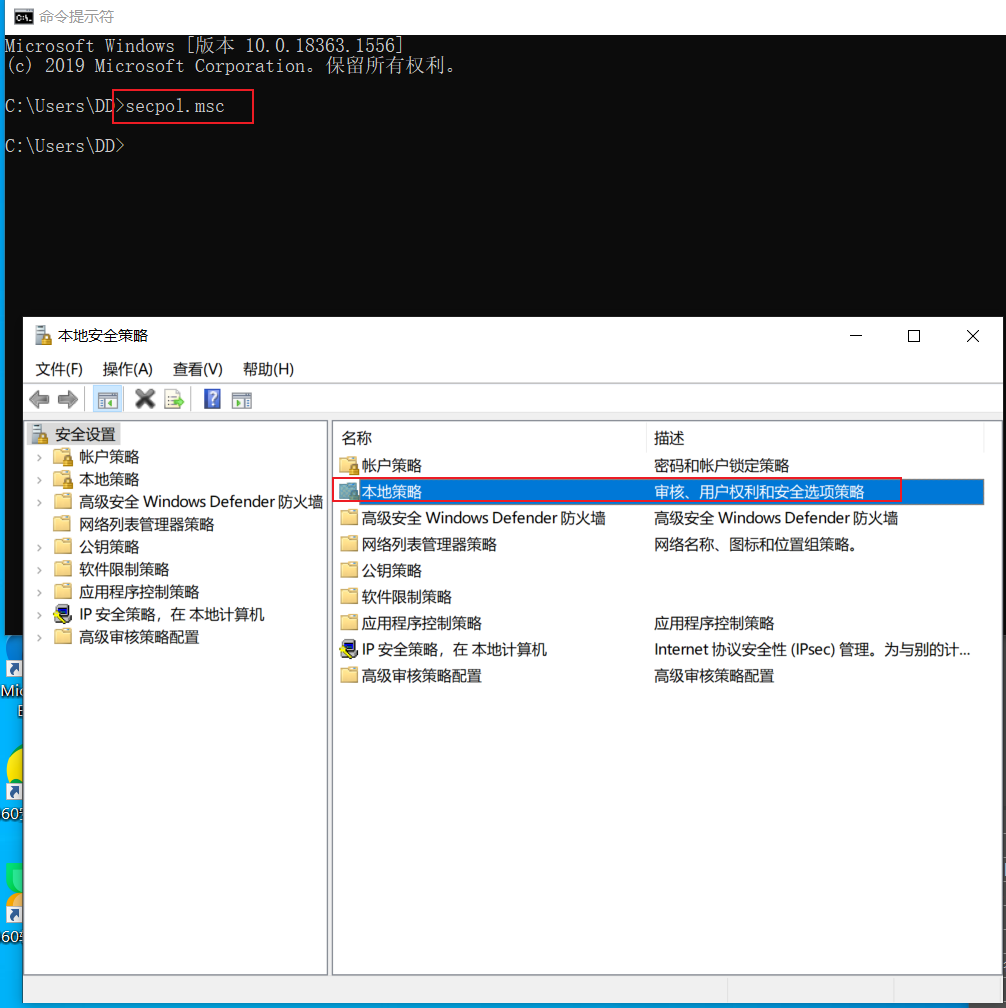Click the 软件限制策略 folder icon in list

(x=349, y=597)
